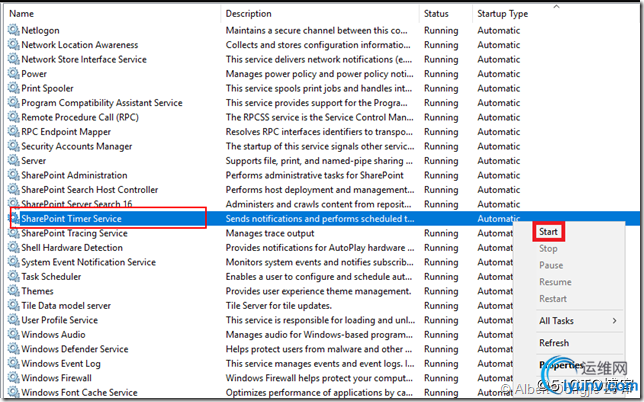Click the Status column header
This screenshot has height=402, width=644.
436,14
